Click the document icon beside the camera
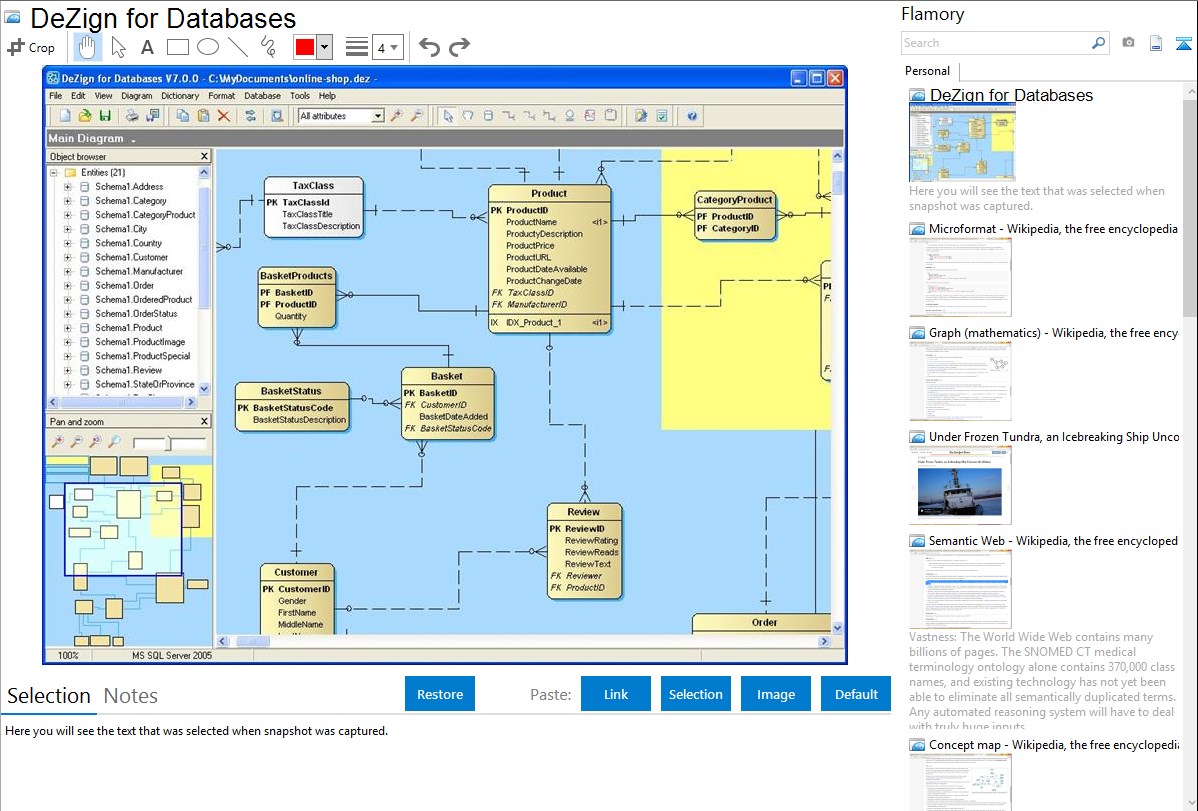This screenshot has width=1198, height=811. (x=1156, y=43)
